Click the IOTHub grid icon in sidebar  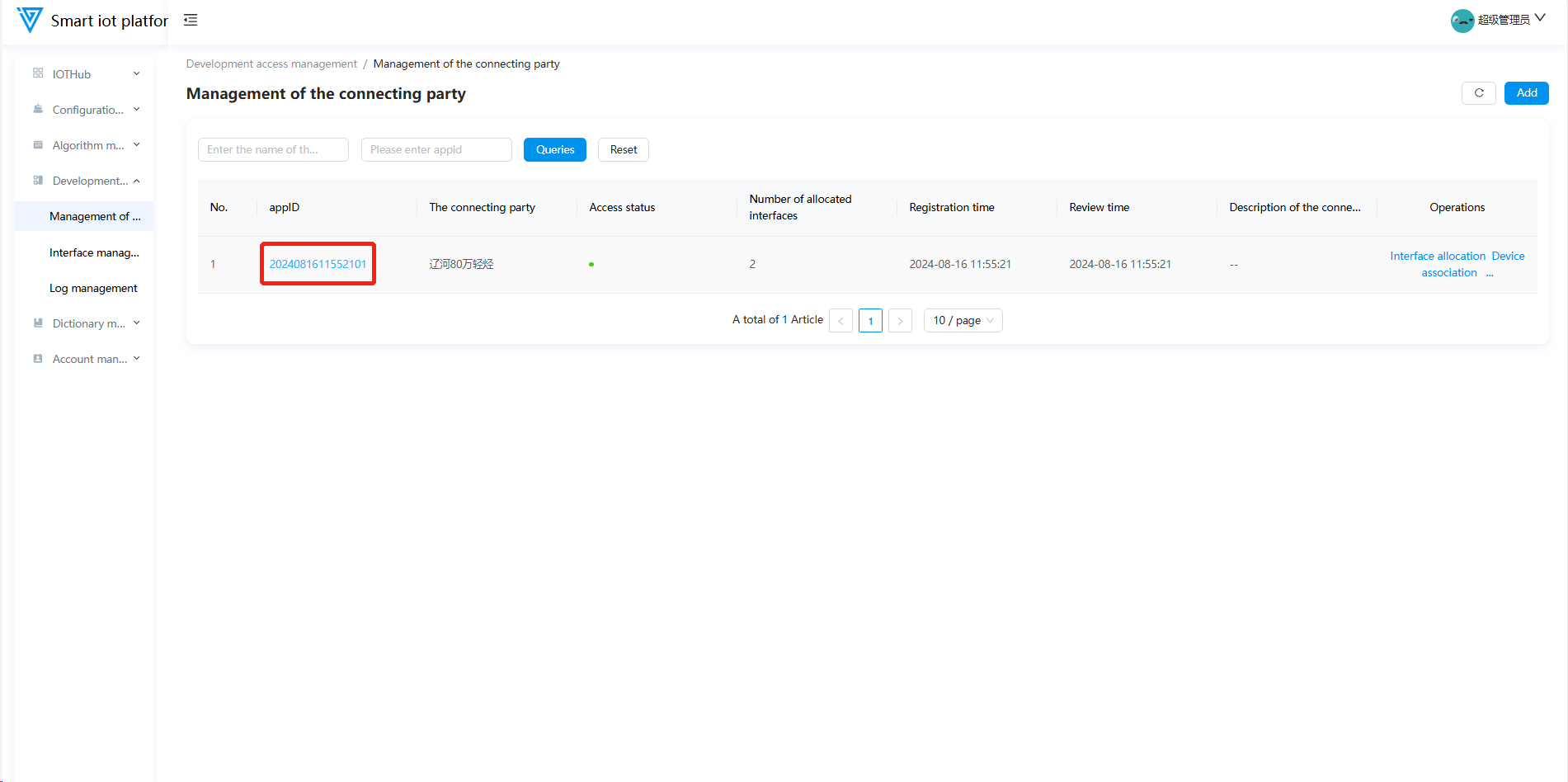click(38, 73)
